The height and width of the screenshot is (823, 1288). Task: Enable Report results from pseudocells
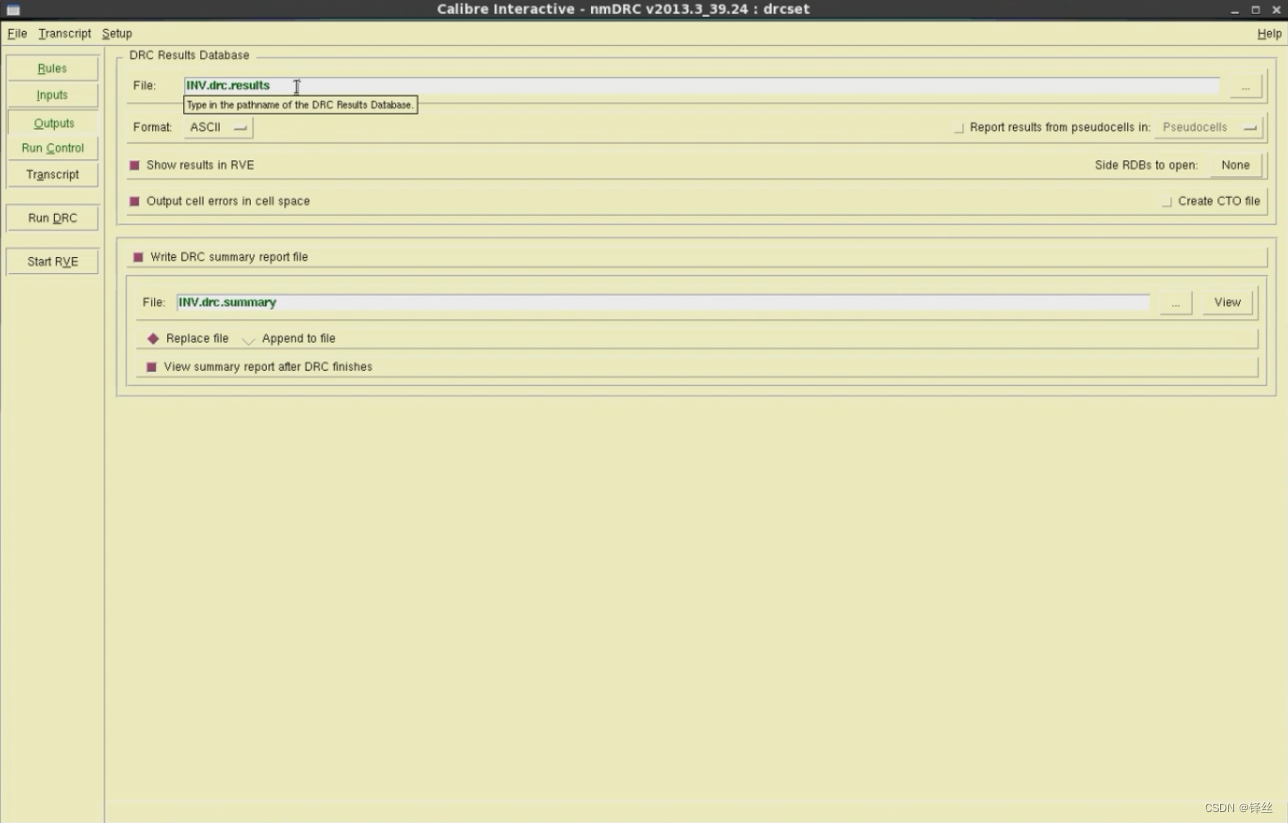pos(959,128)
